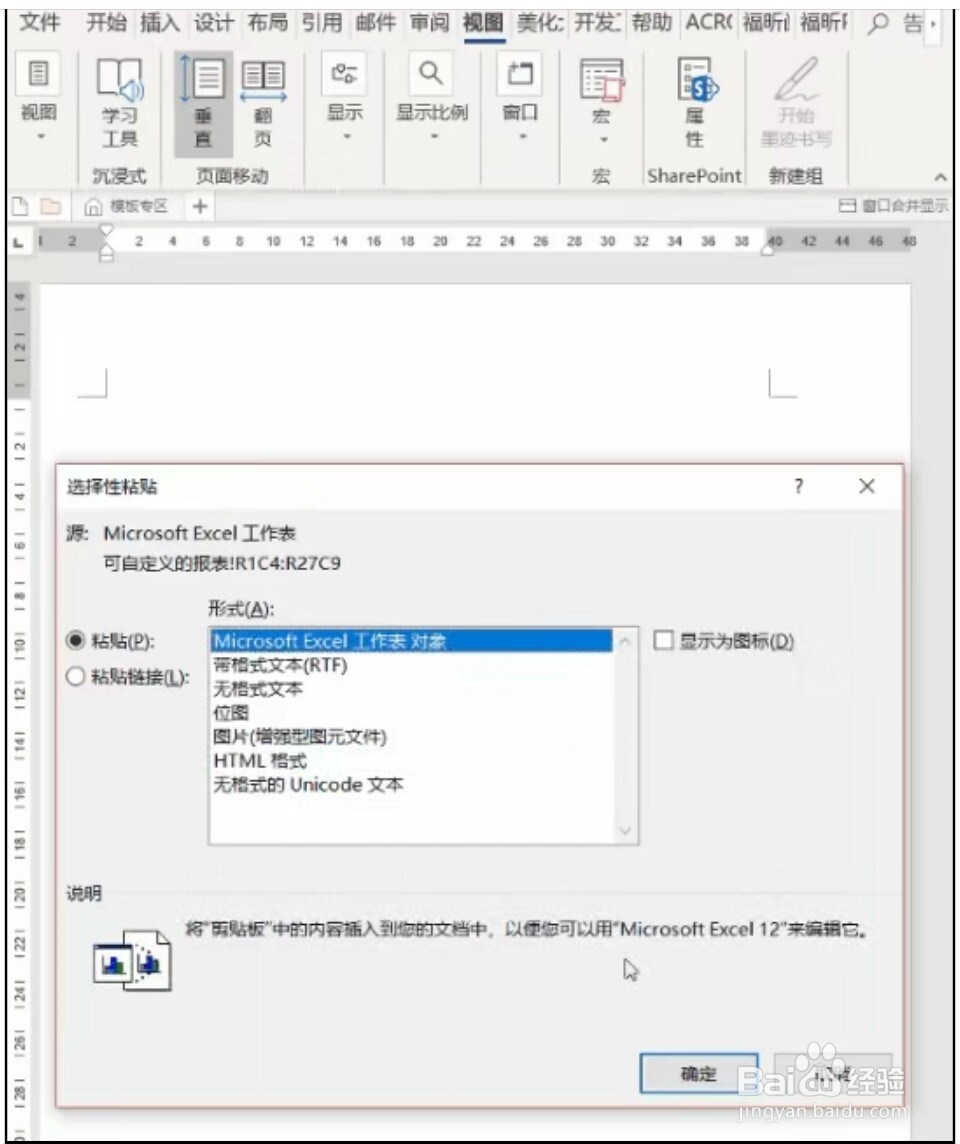Image resolution: width=960 pixels, height=1144 pixels.
Task: Click list scrollbar down arrow
Action: 625,830
